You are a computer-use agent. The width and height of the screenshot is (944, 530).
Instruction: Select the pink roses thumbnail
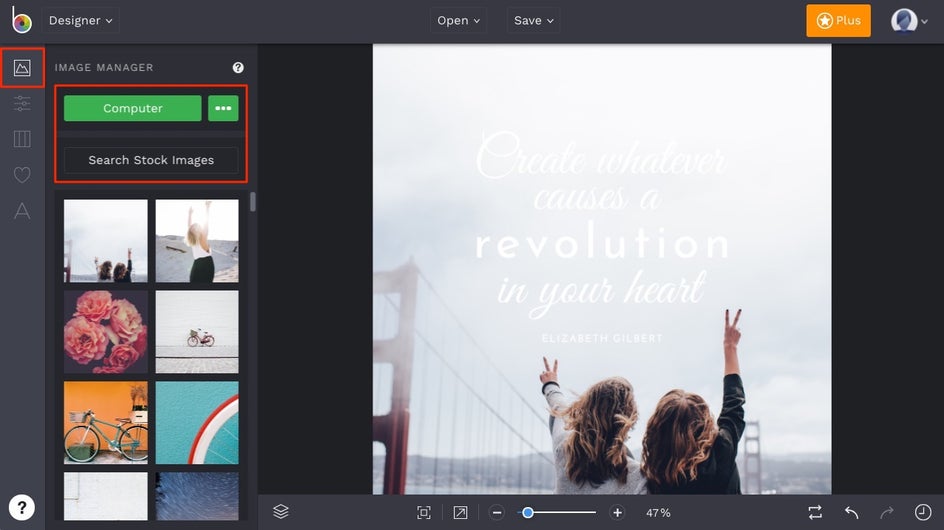105,332
